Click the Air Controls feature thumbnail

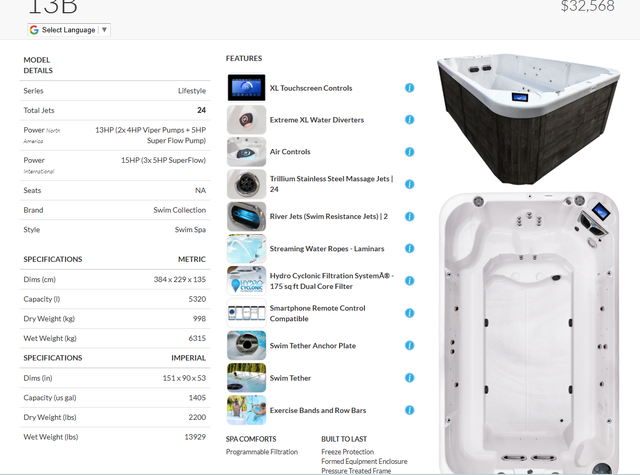pyautogui.click(x=246, y=152)
